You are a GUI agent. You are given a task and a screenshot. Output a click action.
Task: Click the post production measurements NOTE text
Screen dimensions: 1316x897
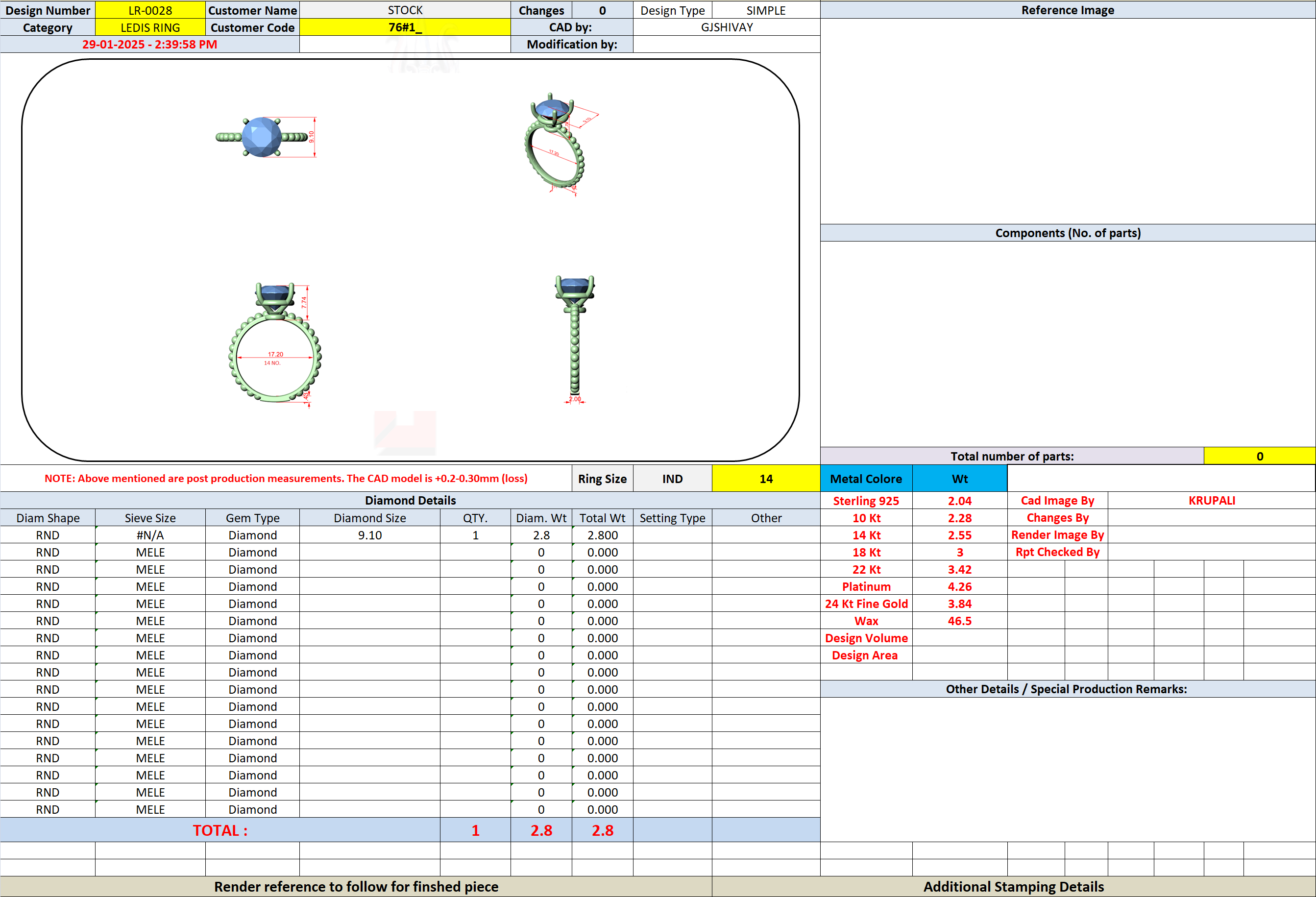point(286,479)
